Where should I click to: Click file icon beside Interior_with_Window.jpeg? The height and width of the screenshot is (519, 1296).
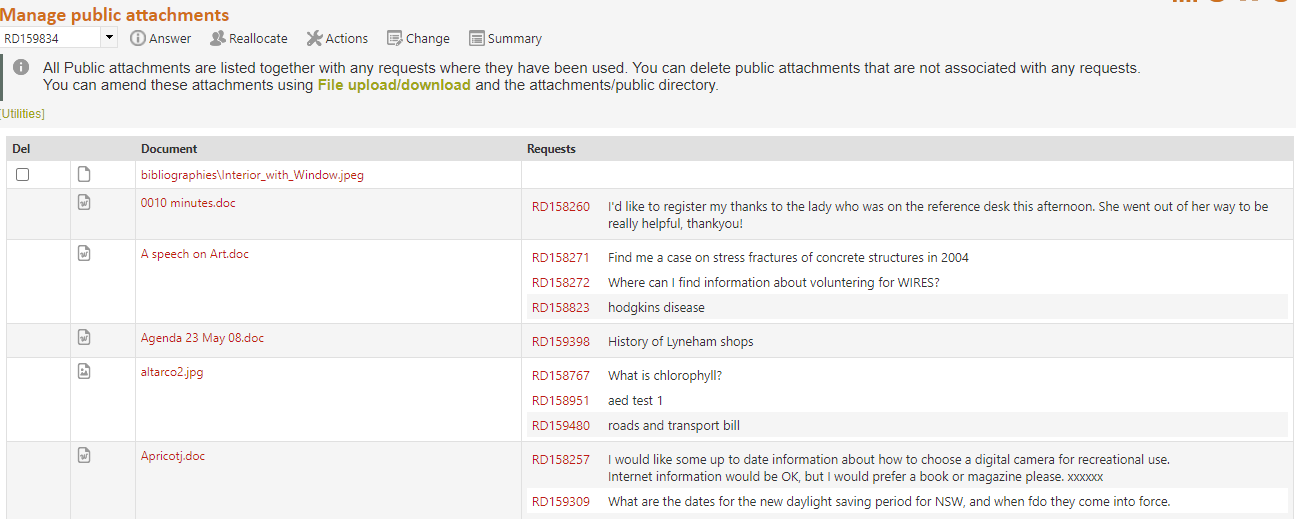[x=84, y=174]
